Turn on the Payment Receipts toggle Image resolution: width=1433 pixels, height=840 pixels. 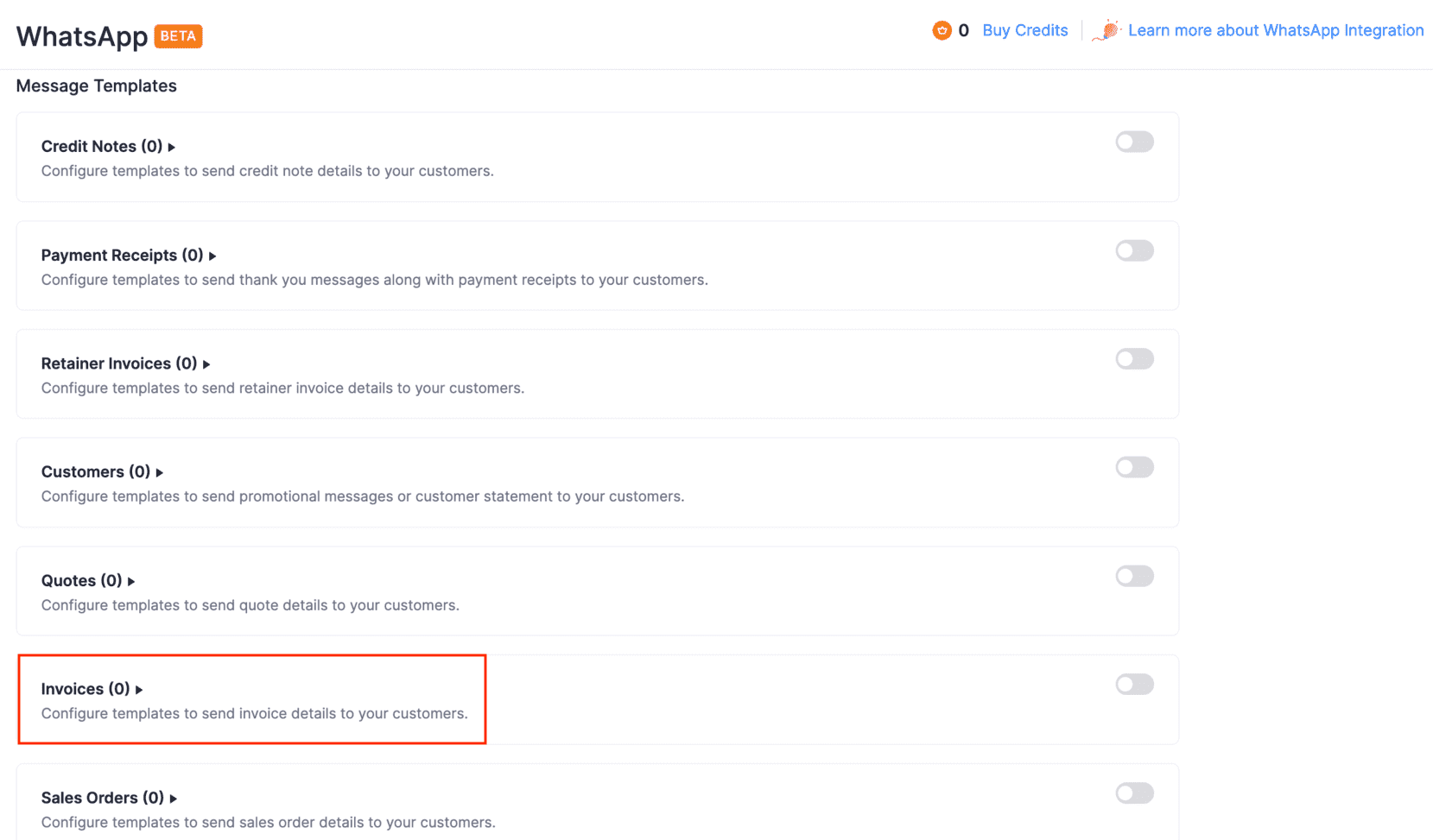(x=1134, y=251)
